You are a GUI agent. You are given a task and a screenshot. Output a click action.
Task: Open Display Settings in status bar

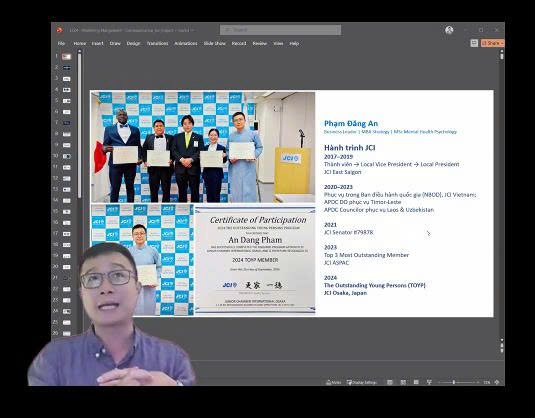(362, 382)
